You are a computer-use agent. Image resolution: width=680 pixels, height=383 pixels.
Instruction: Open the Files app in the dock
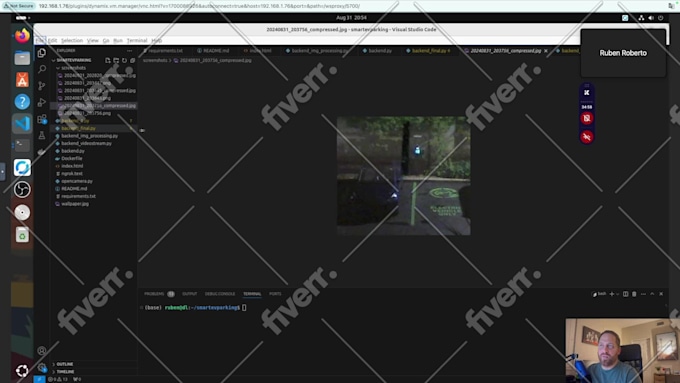[x=22, y=57]
